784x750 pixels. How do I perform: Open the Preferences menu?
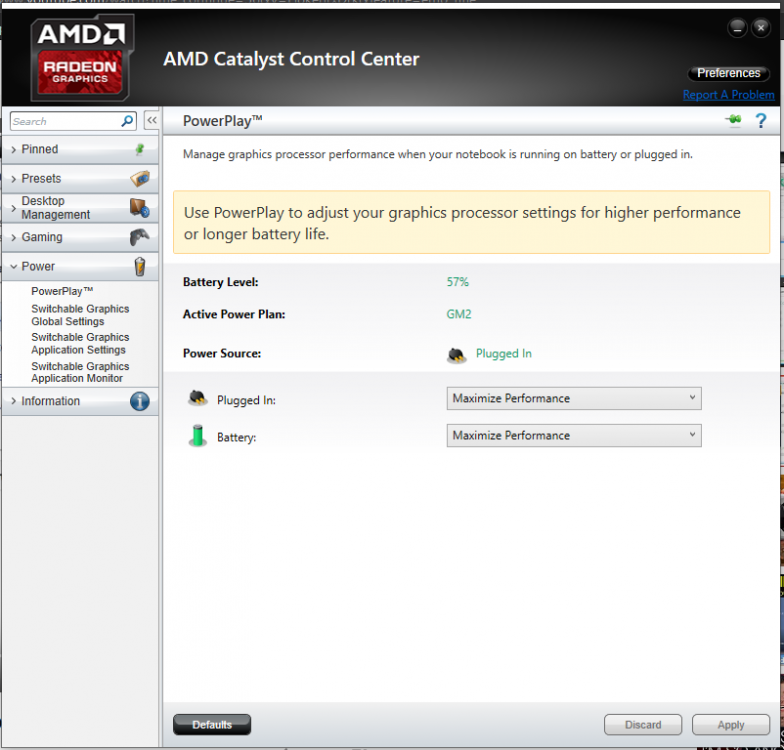point(728,73)
